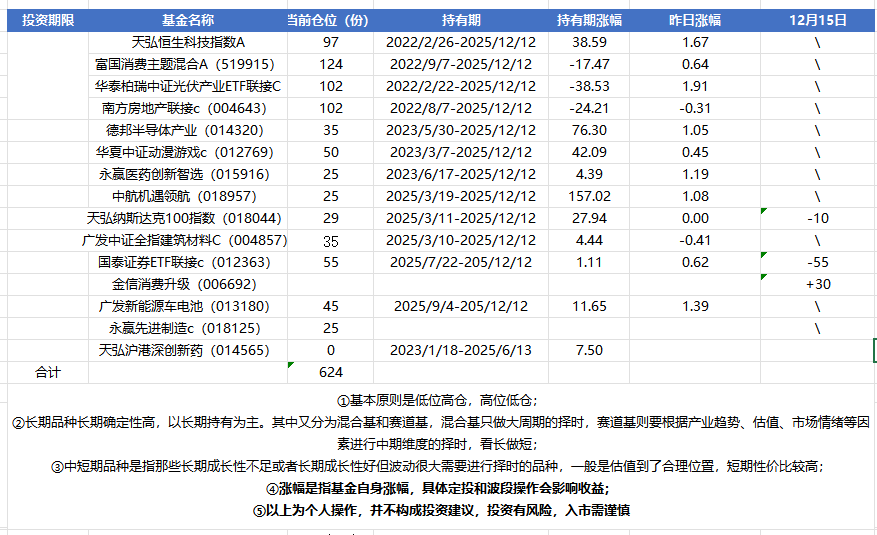Viewport: 877px width, 535px height.
Task: Click the 中航机遇领航 (018957) cell
Action: click(188, 196)
